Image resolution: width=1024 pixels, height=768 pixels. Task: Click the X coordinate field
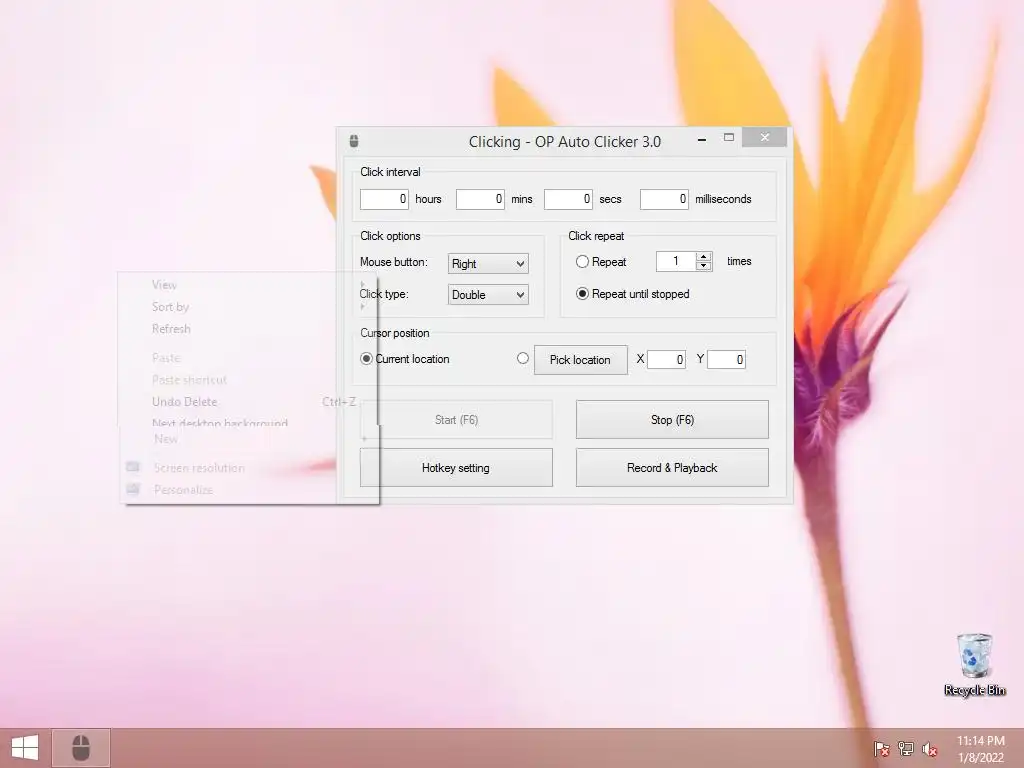pos(666,359)
